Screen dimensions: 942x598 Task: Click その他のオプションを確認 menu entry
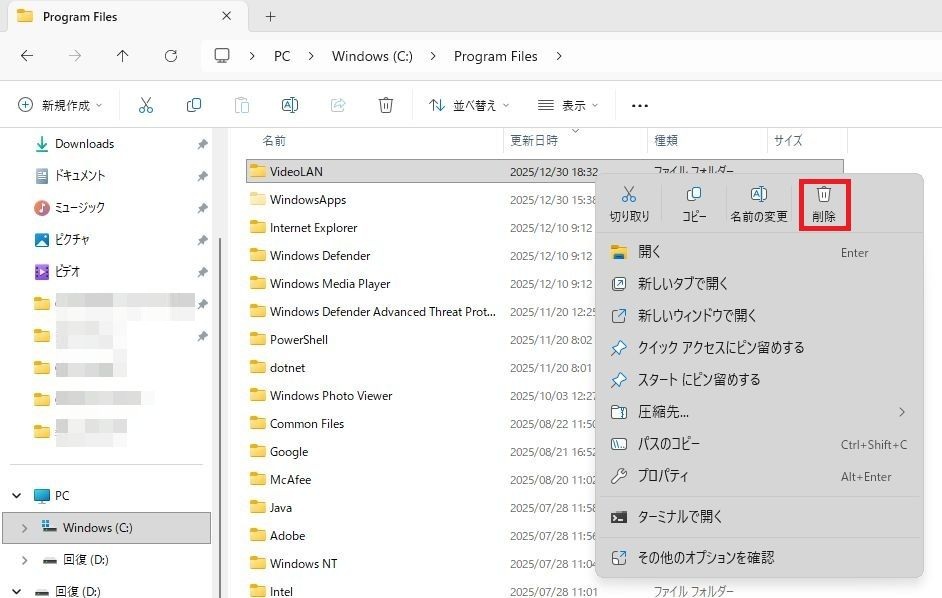pyautogui.click(x=705, y=557)
